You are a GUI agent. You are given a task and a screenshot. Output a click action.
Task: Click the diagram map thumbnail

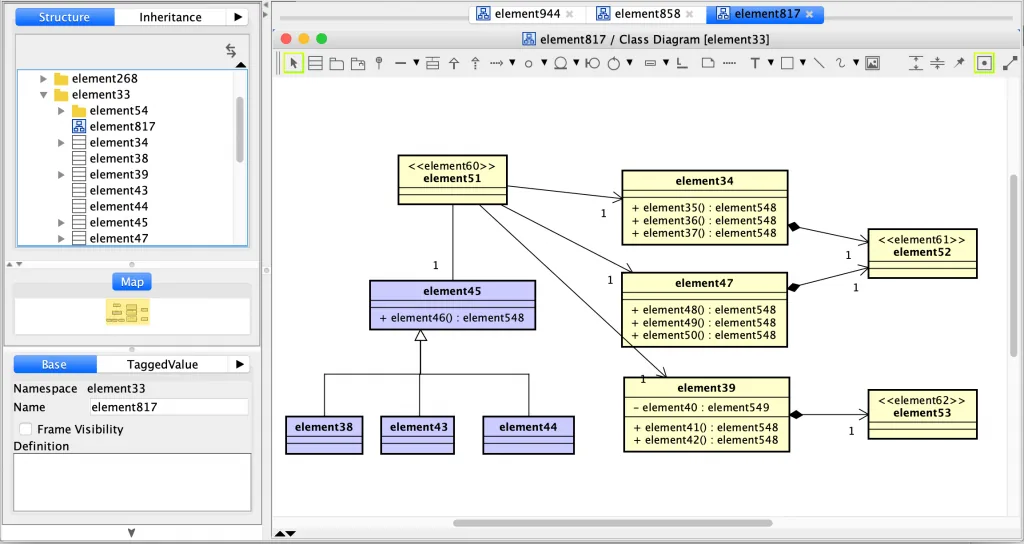128,312
